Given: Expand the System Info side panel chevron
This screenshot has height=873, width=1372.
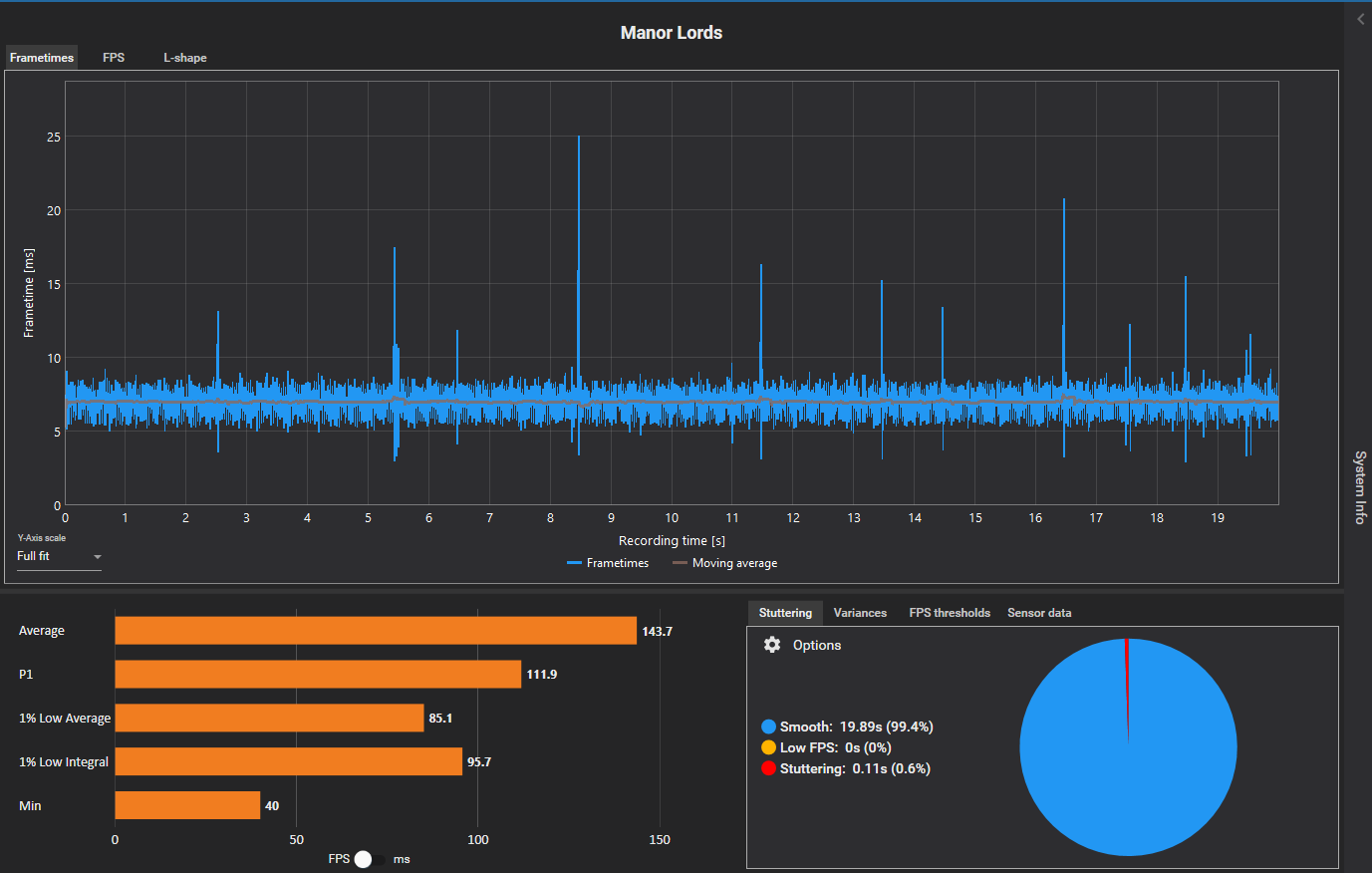Looking at the screenshot, I should click(x=1360, y=19).
